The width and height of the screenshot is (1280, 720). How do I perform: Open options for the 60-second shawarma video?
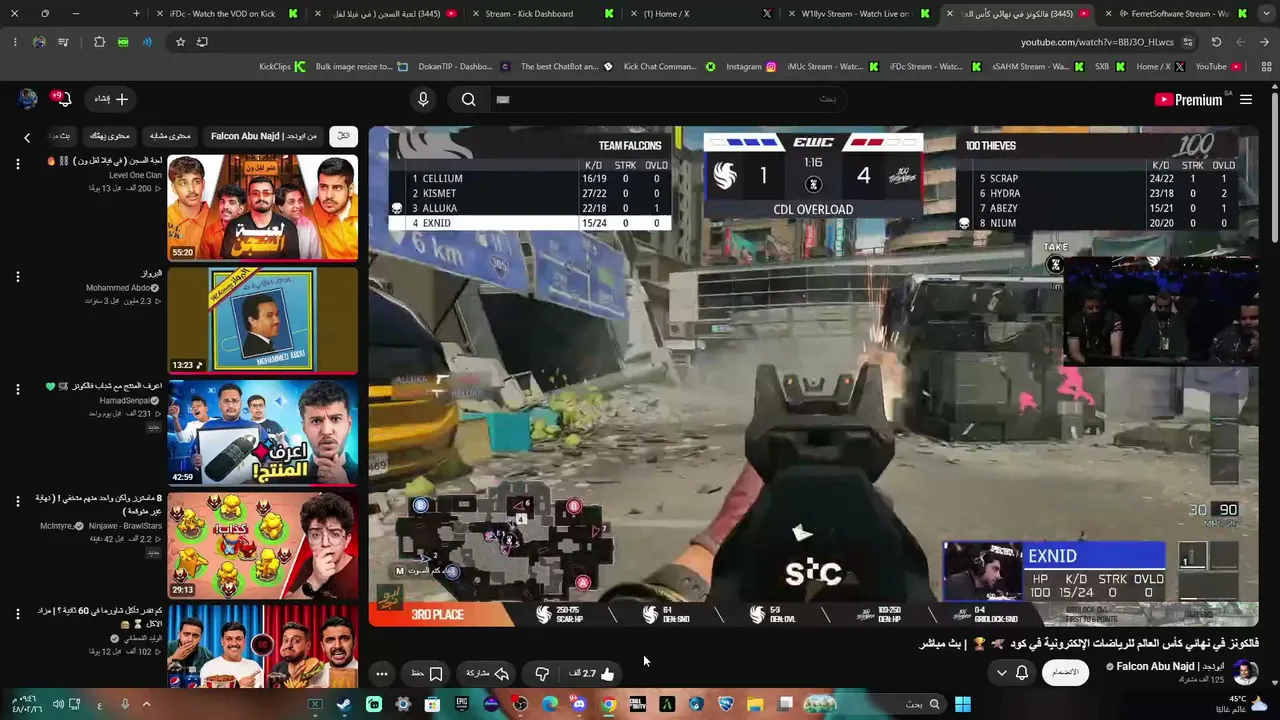(x=17, y=615)
